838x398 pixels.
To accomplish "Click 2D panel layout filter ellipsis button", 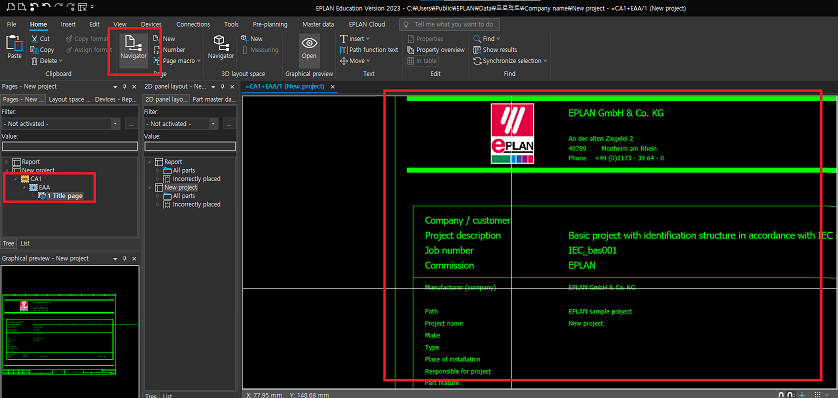I will tap(230, 123).
